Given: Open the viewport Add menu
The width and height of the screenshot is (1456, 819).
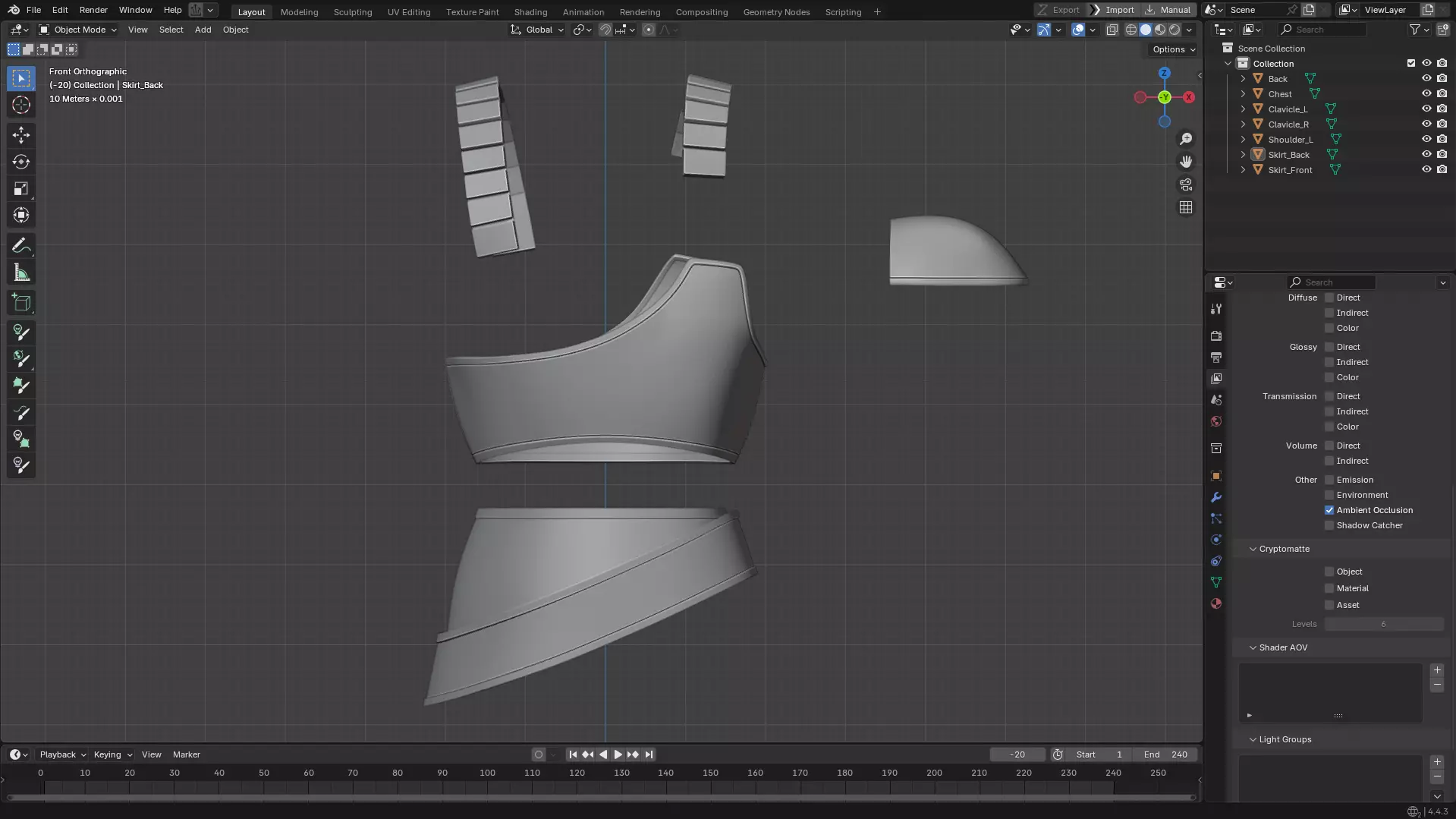Looking at the screenshot, I should pyautogui.click(x=203, y=30).
